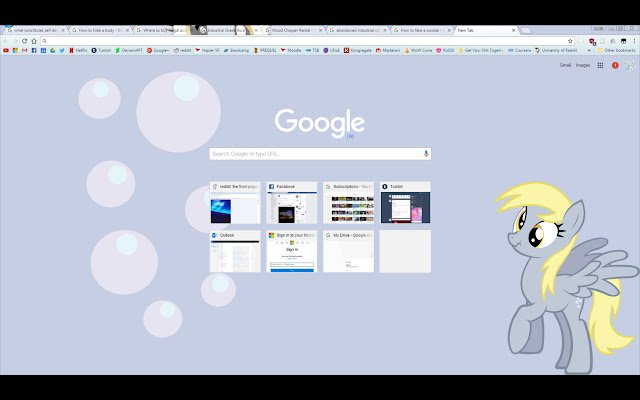Open a new tab with the new-tab button
Viewport: 640px width, 400px height.
tap(526, 30)
